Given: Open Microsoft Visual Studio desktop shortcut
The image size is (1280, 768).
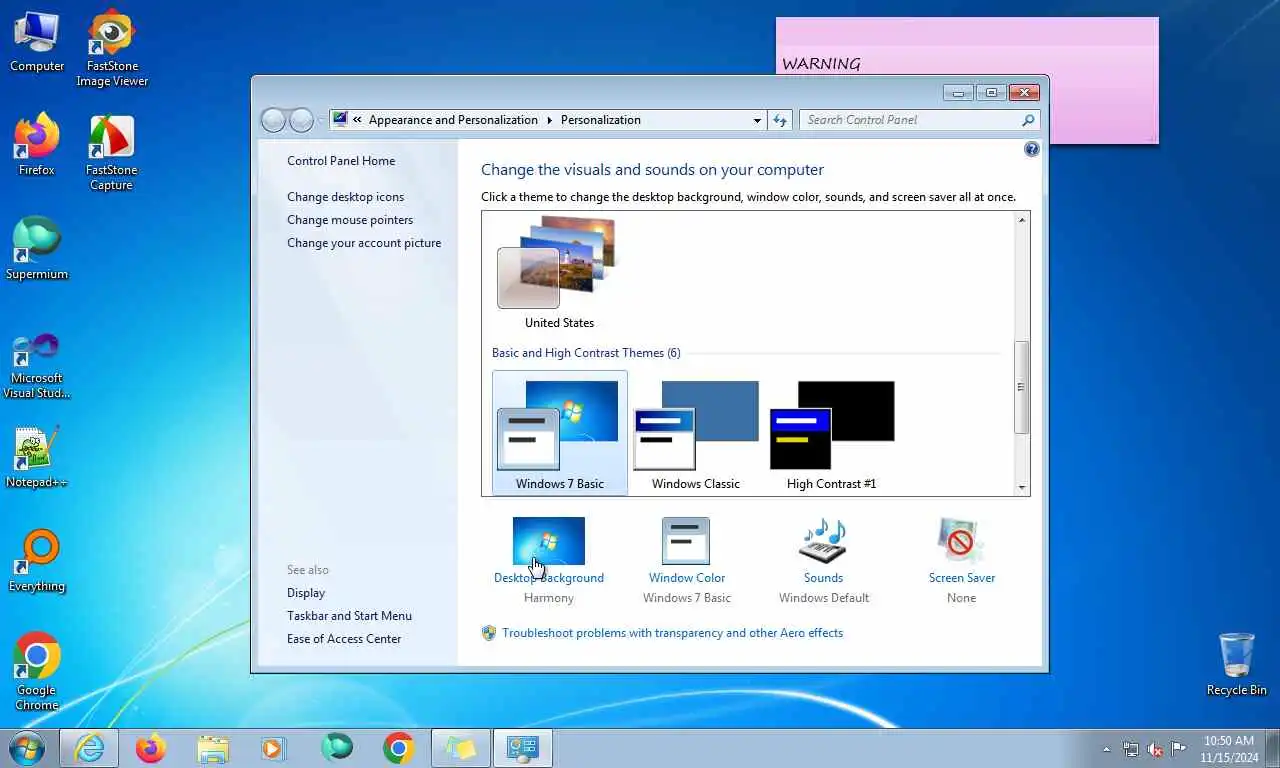Looking at the screenshot, I should tap(37, 365).
